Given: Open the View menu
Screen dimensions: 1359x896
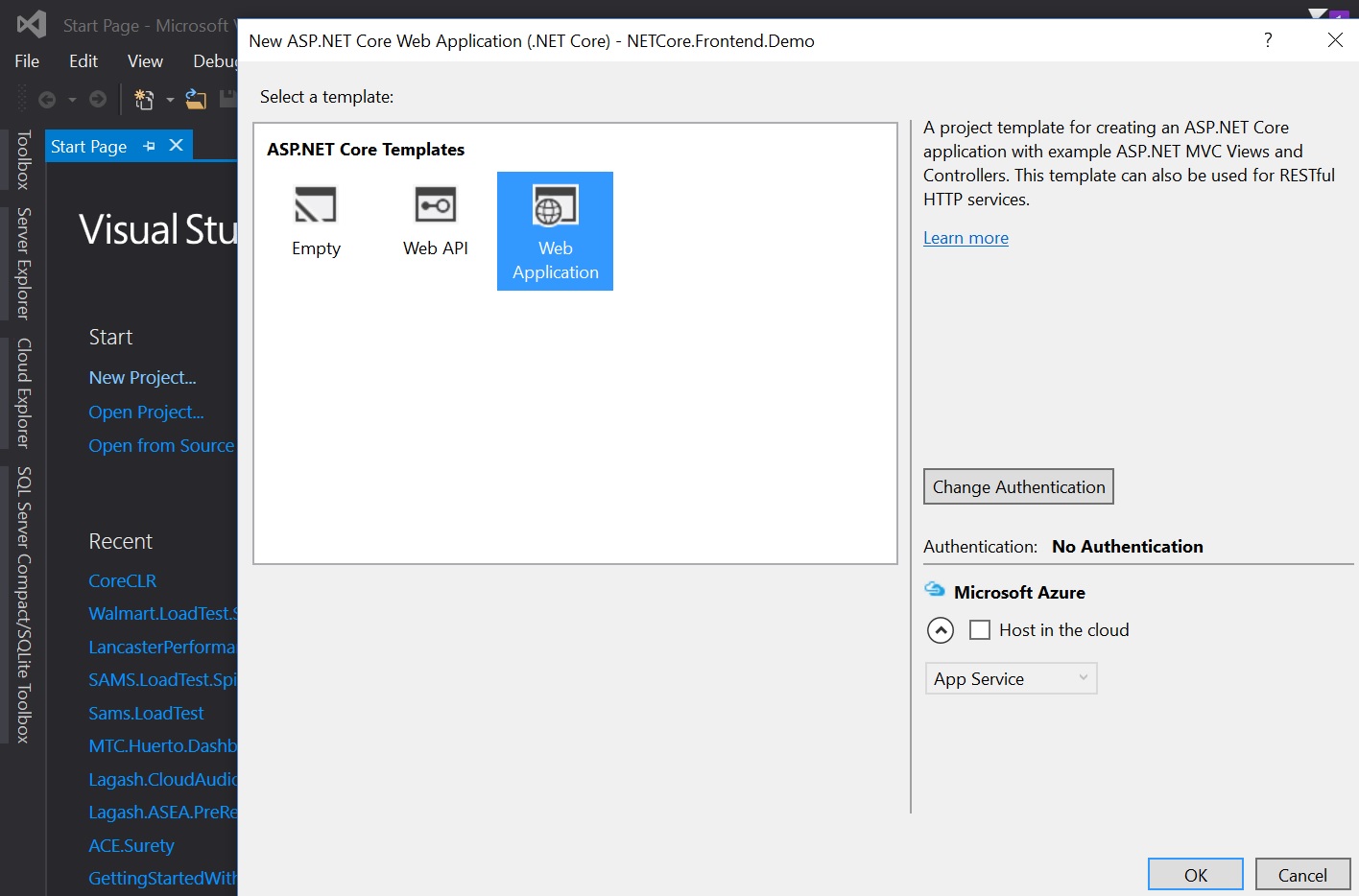Looking at the screenshot, I should 145,61.
